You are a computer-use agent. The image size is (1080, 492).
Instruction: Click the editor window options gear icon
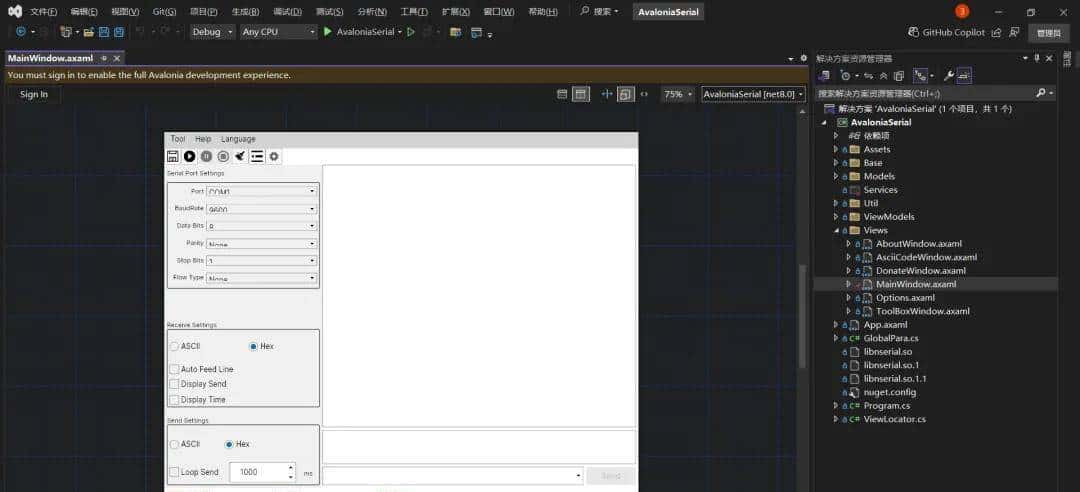[x=803, y=59]
